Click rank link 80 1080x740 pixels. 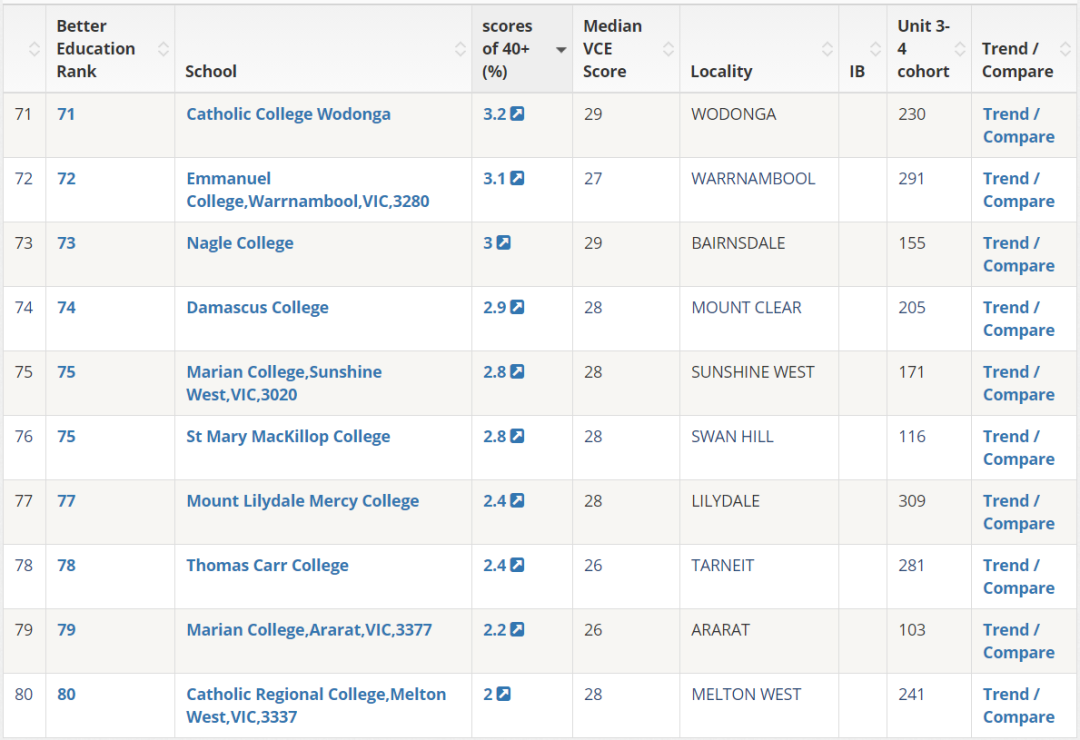[66, 694]
